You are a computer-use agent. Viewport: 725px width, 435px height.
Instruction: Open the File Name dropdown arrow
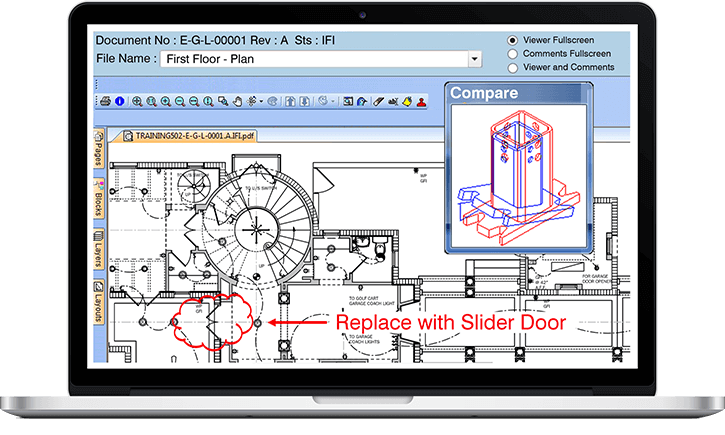click(x=474, y=59)
